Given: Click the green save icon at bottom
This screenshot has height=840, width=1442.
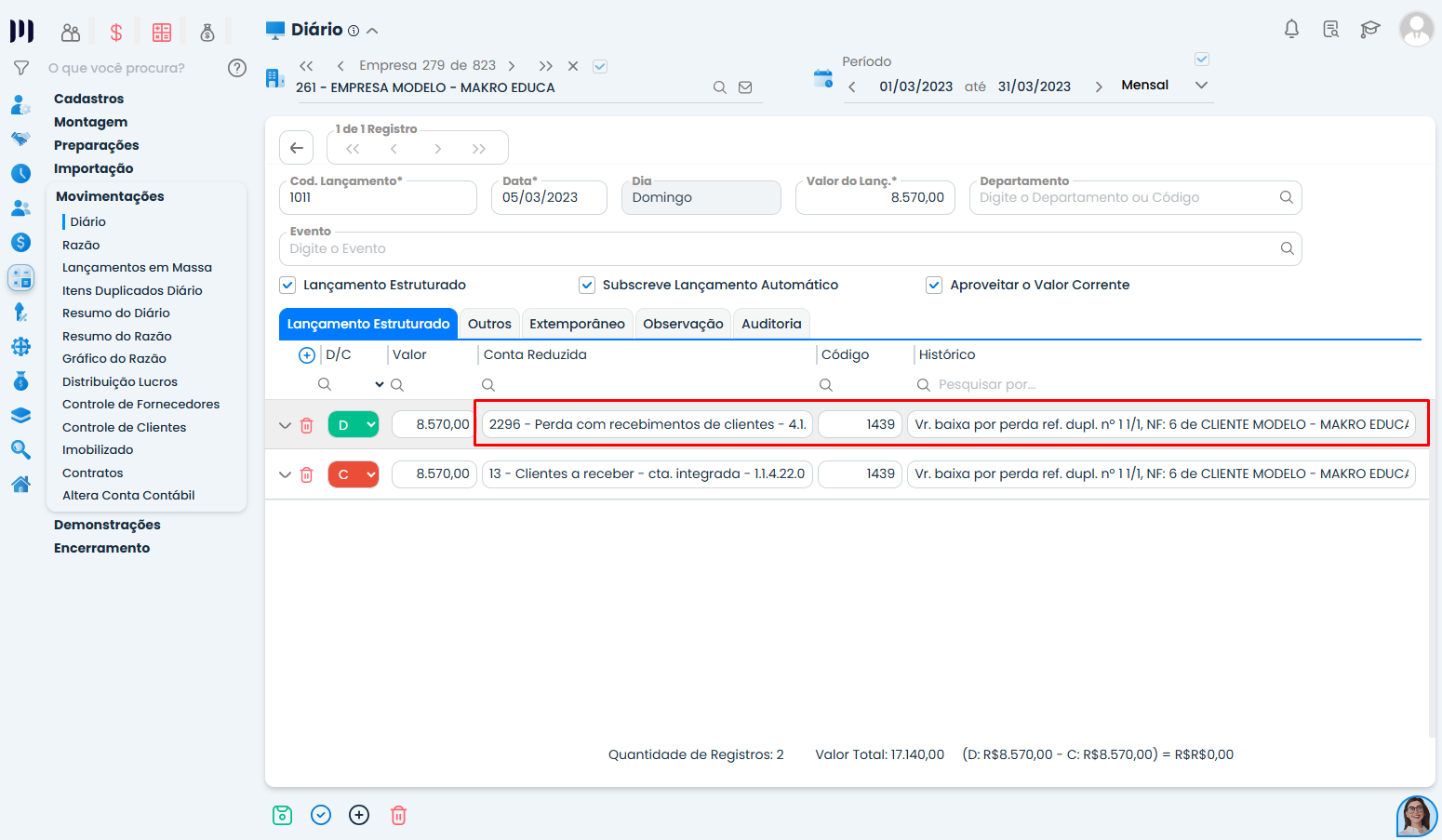Looking at the screenshot, I should 283,816.
